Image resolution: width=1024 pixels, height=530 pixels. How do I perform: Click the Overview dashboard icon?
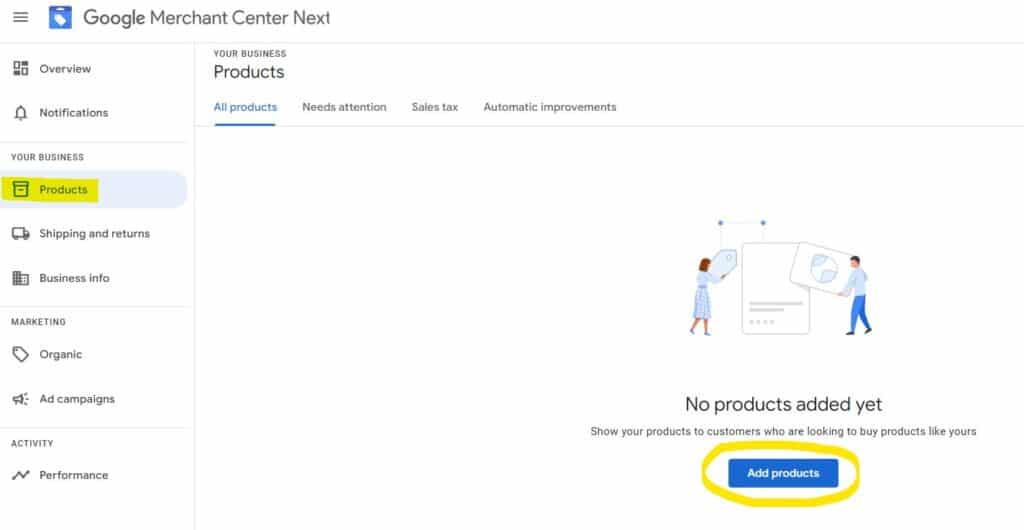click(x=21, y=69)
